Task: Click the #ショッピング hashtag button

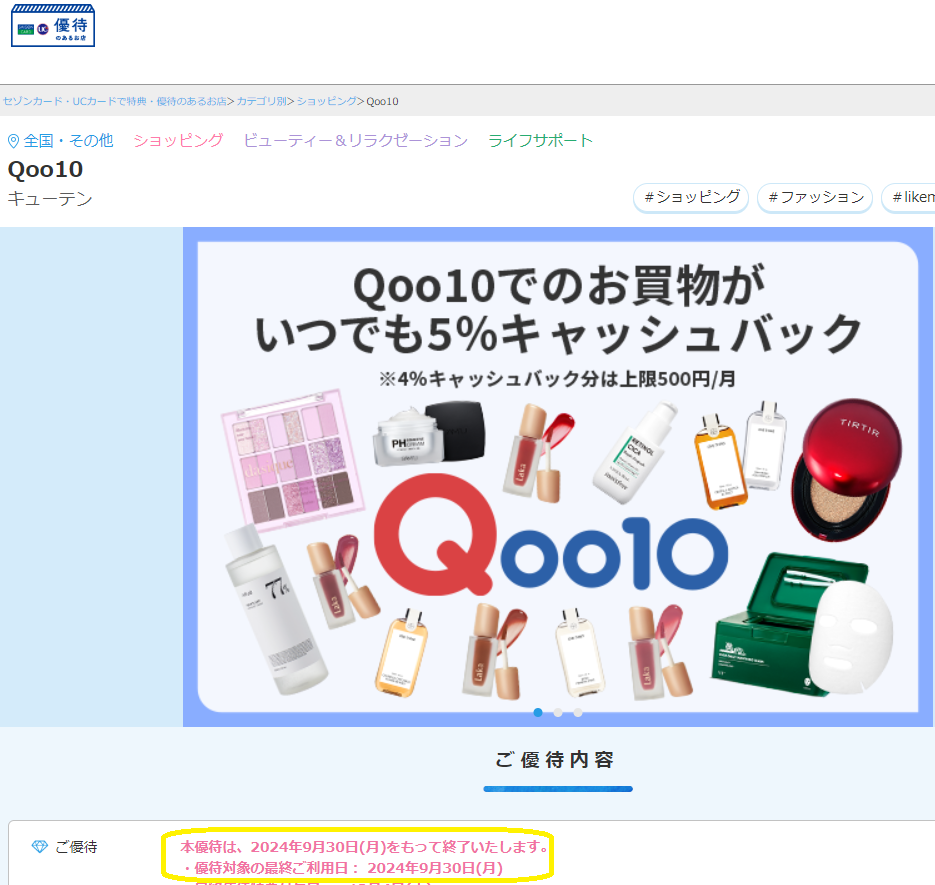Action: pyautogui.click(x=691, y=197)
